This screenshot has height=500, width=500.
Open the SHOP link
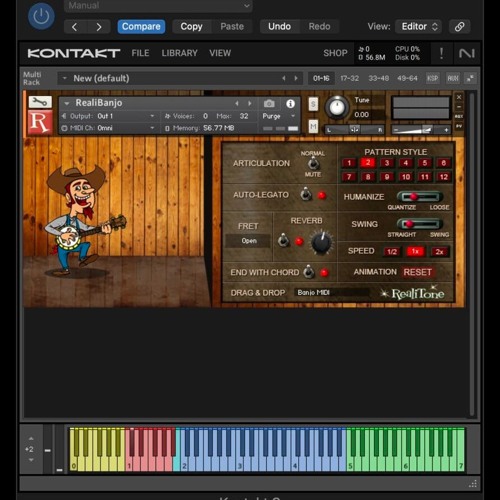(335, 53)
